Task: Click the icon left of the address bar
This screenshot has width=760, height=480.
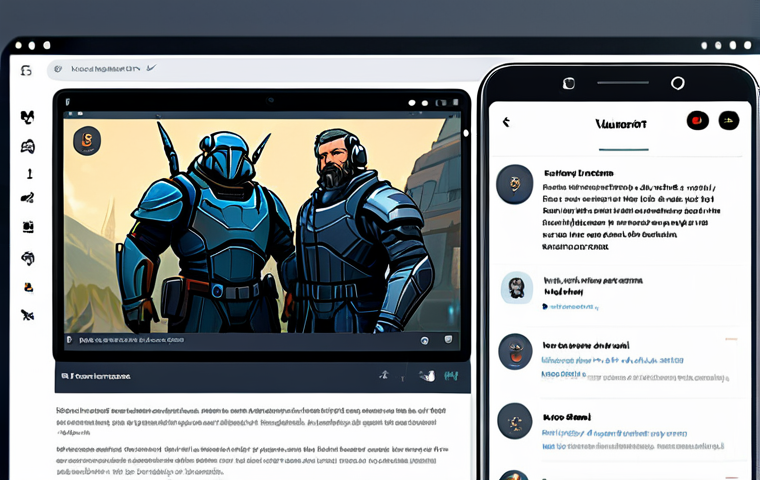Action: pyautogui.click(x=26, y=70)
